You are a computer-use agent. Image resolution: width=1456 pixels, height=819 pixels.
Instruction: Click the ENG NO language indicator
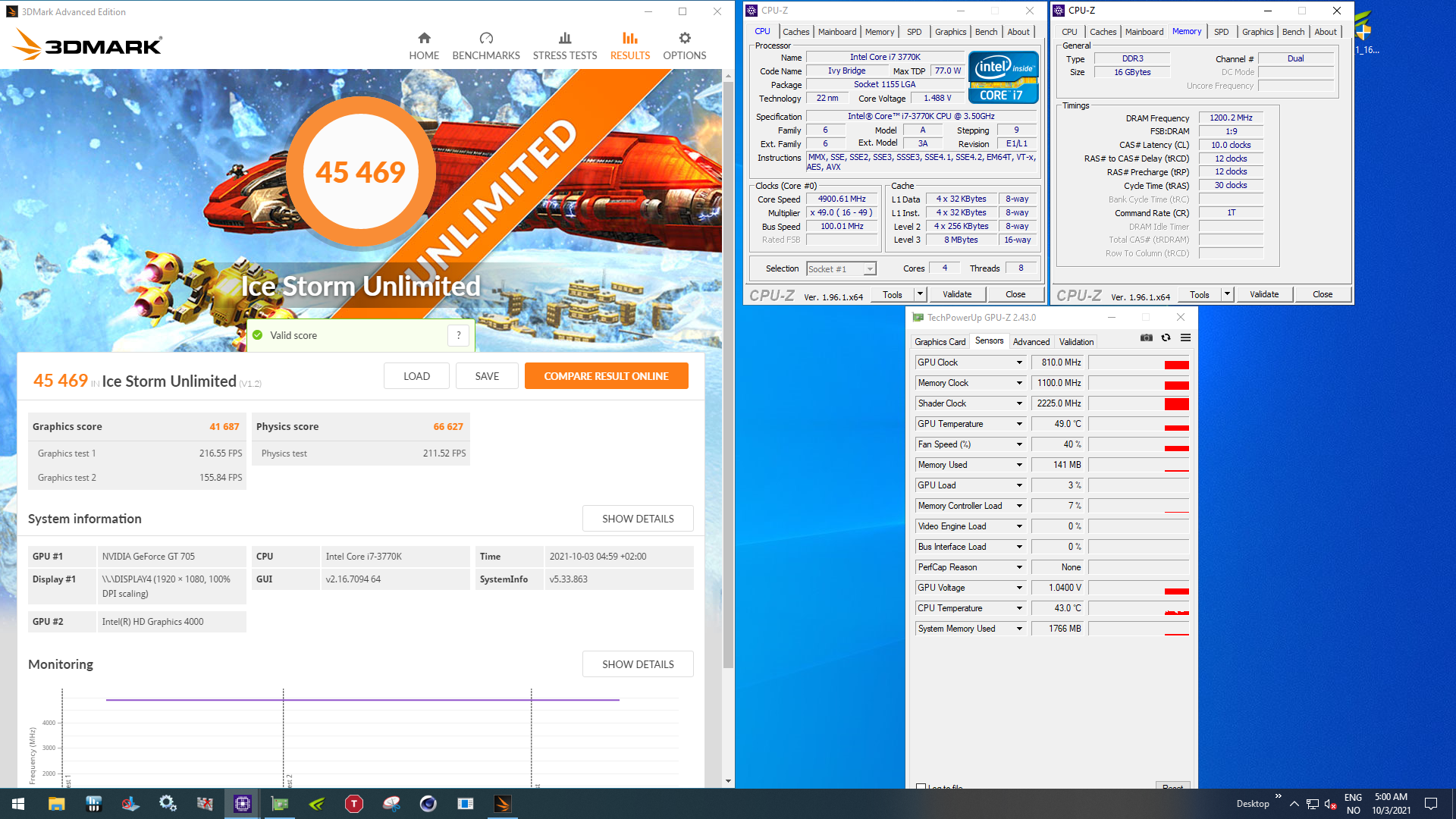tap(1353, 804)
